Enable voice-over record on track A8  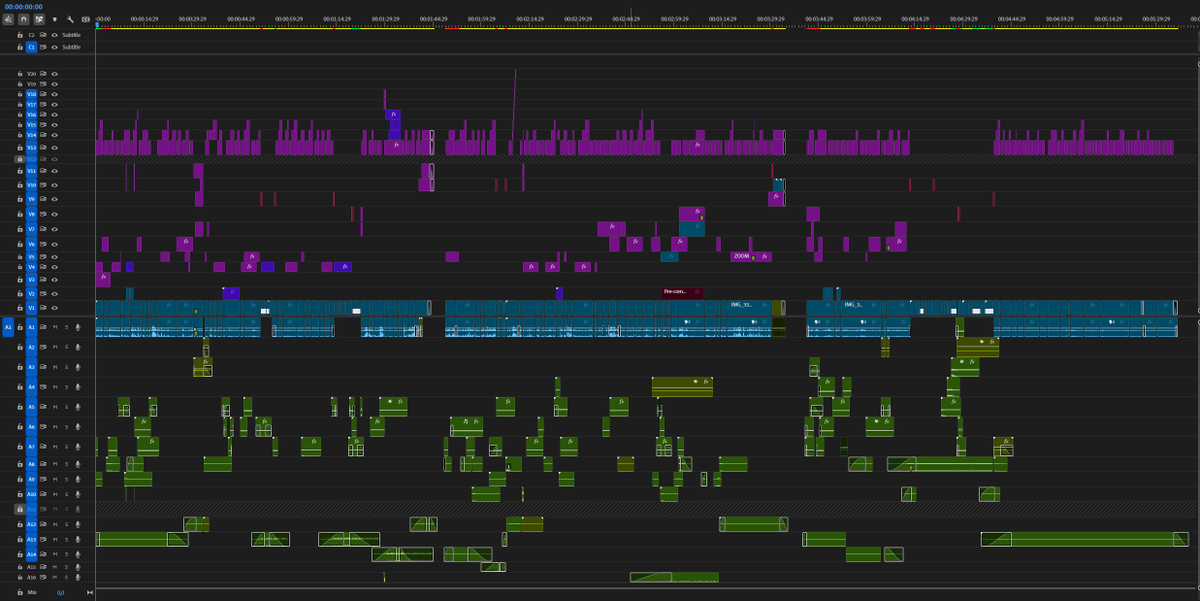pos(78,464)
